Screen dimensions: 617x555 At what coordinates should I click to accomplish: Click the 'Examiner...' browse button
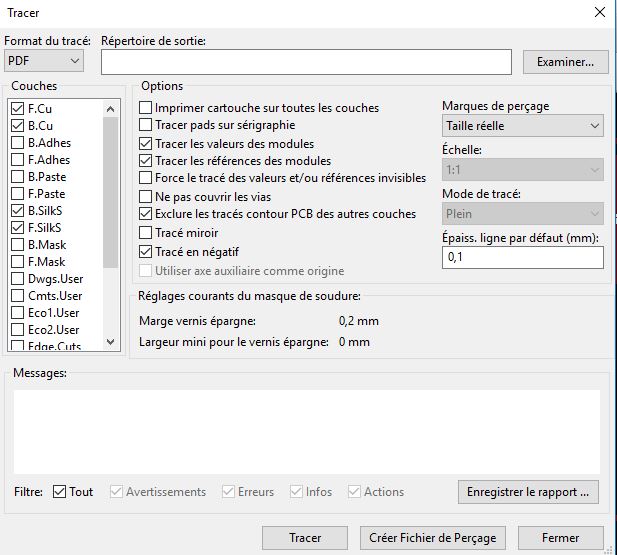[565, 62]
